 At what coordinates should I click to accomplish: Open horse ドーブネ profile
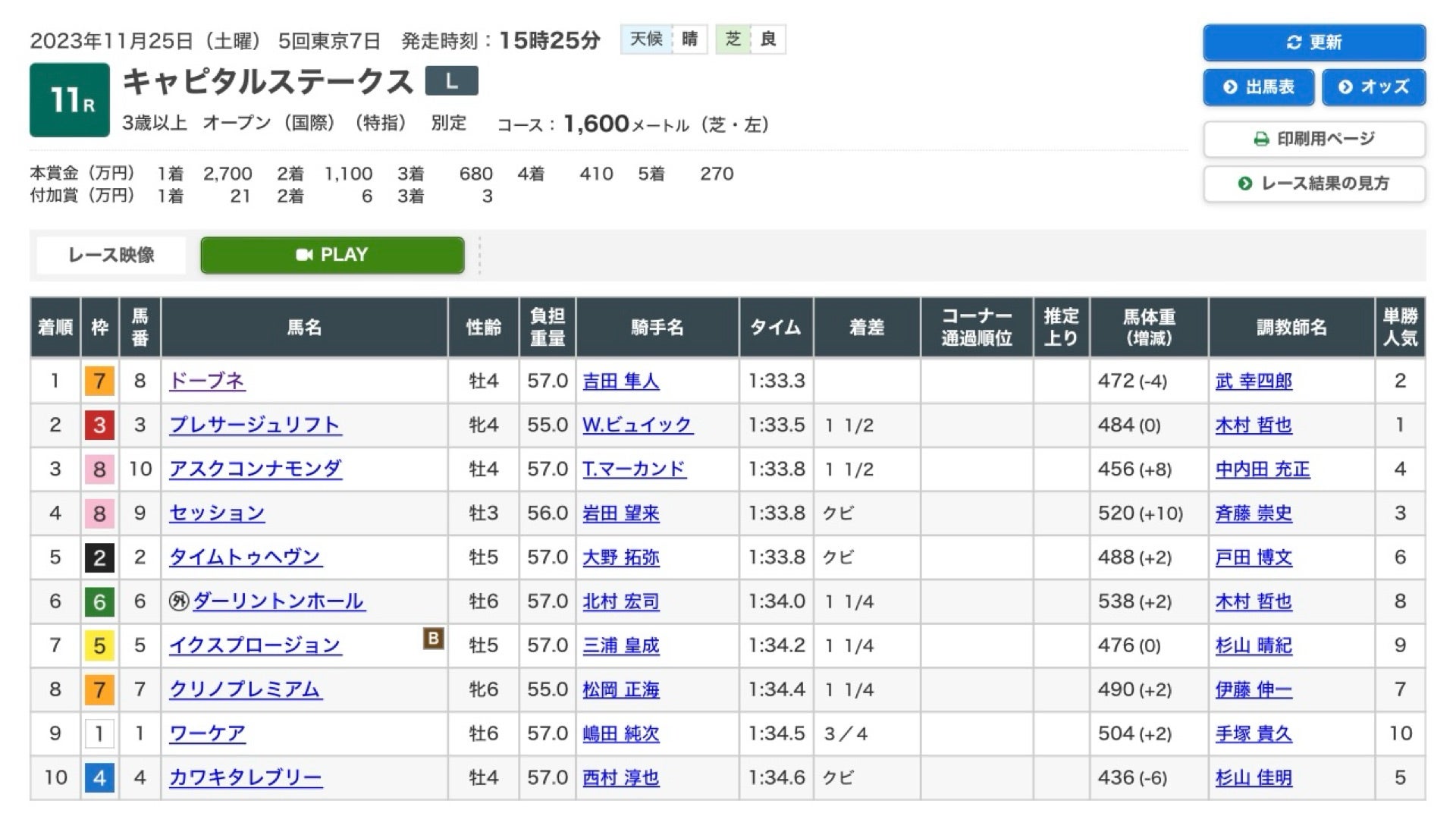[207, 381]
